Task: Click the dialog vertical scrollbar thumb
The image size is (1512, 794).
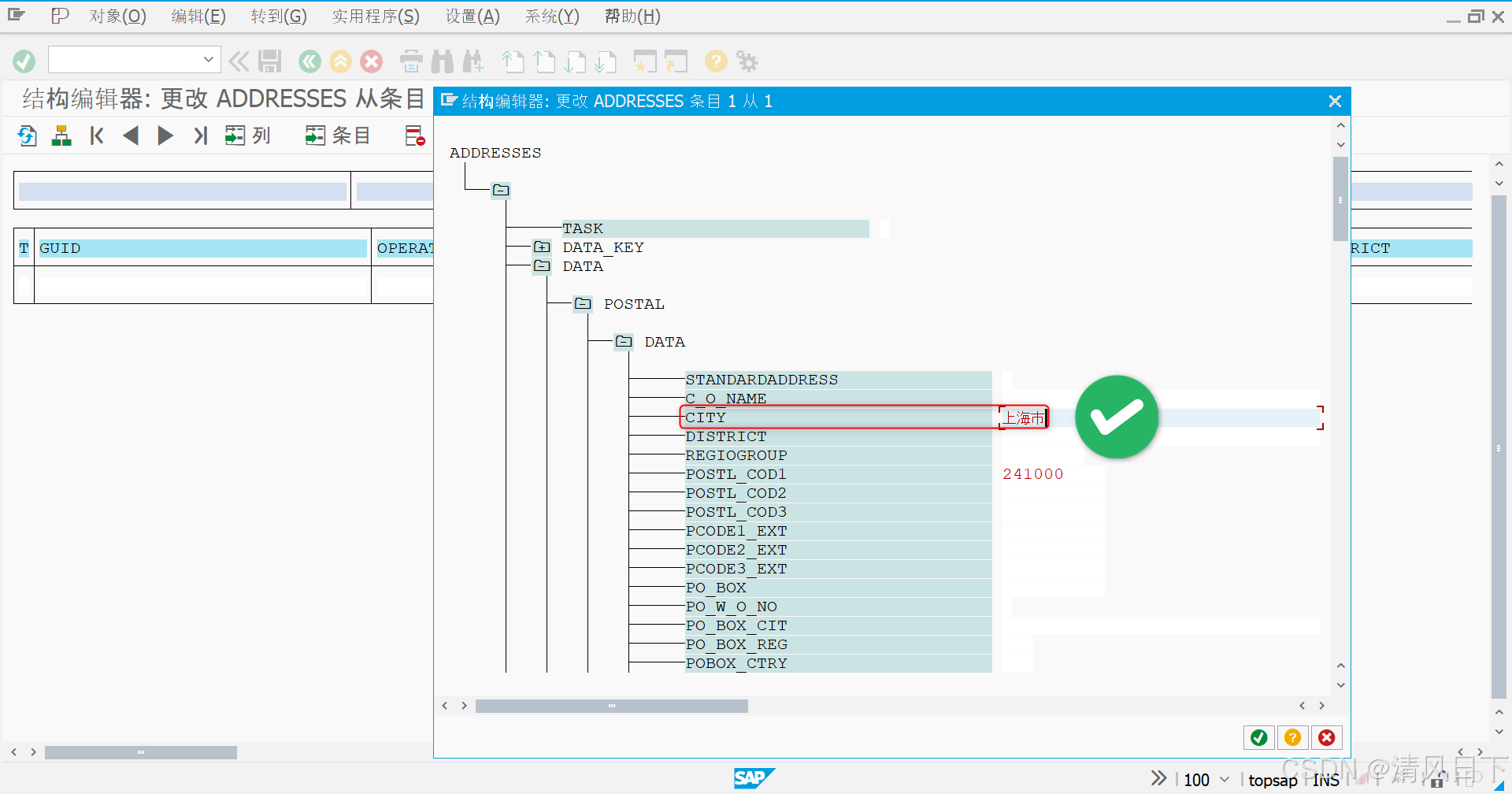Action: [1340, 199]
